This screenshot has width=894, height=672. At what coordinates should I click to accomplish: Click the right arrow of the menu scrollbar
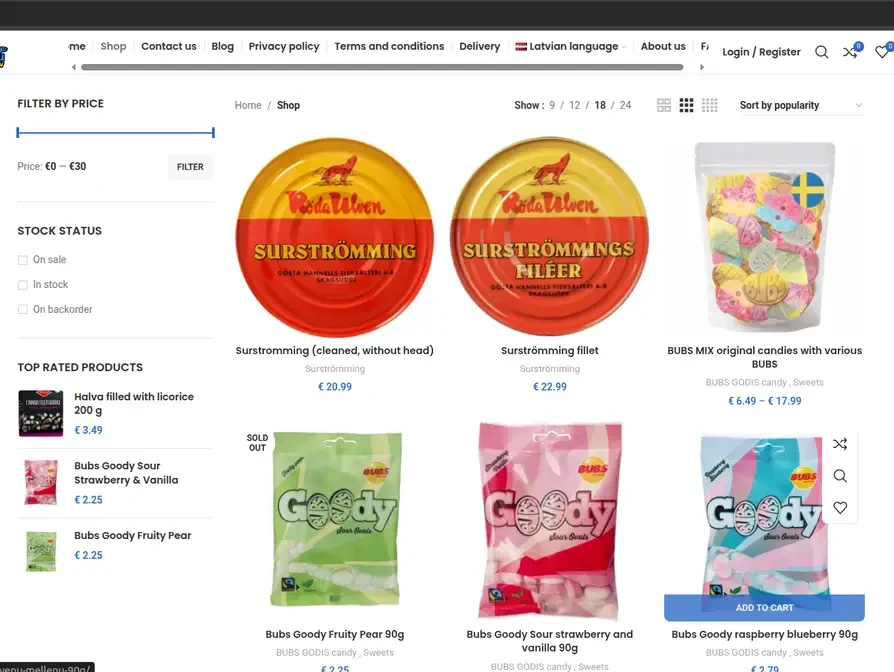point(702,67)
